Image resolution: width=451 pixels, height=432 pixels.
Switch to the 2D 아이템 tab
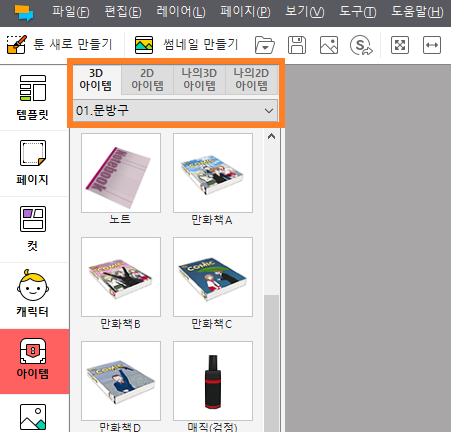(x=147, y=79)
